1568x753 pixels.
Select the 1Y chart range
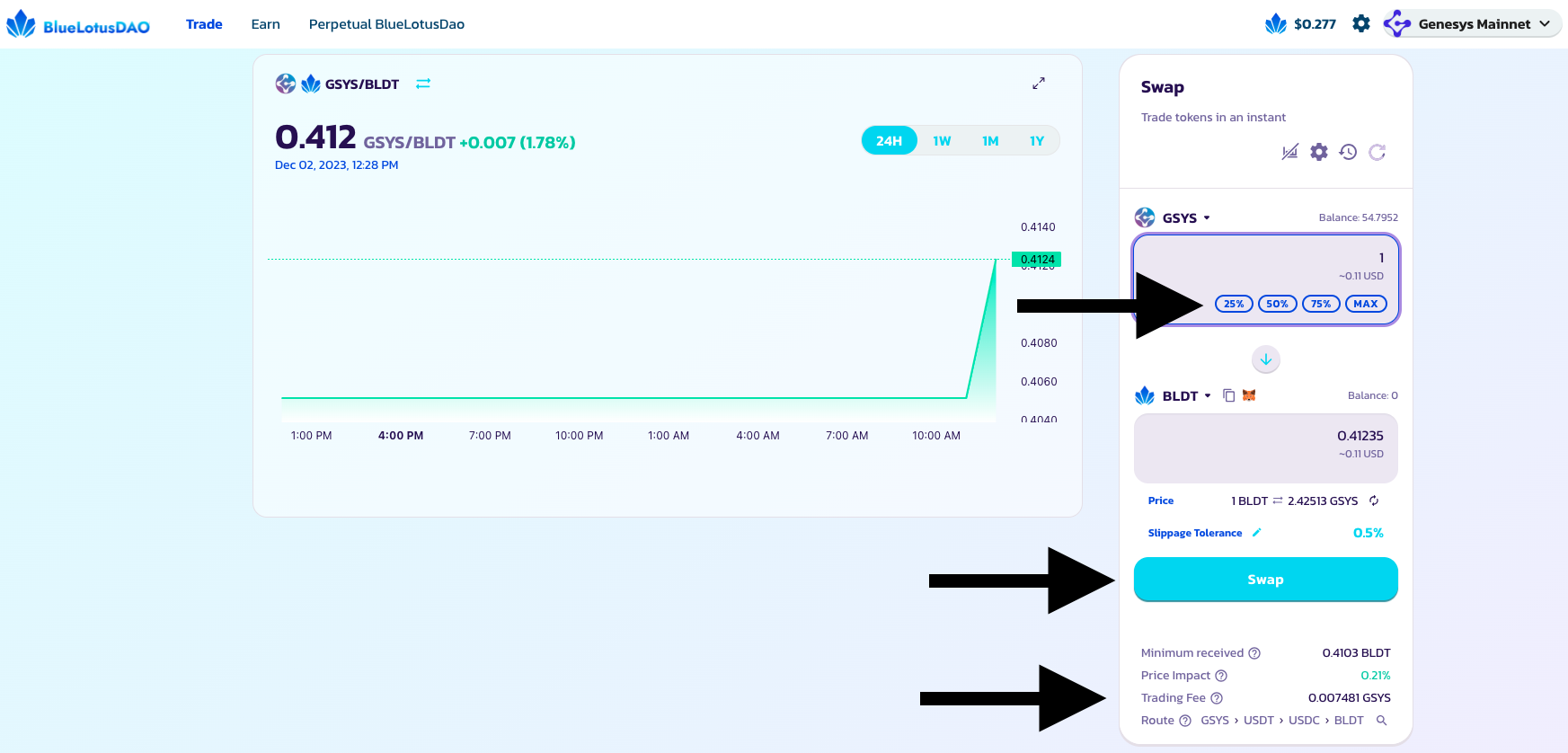click(x=1037, y=141)
